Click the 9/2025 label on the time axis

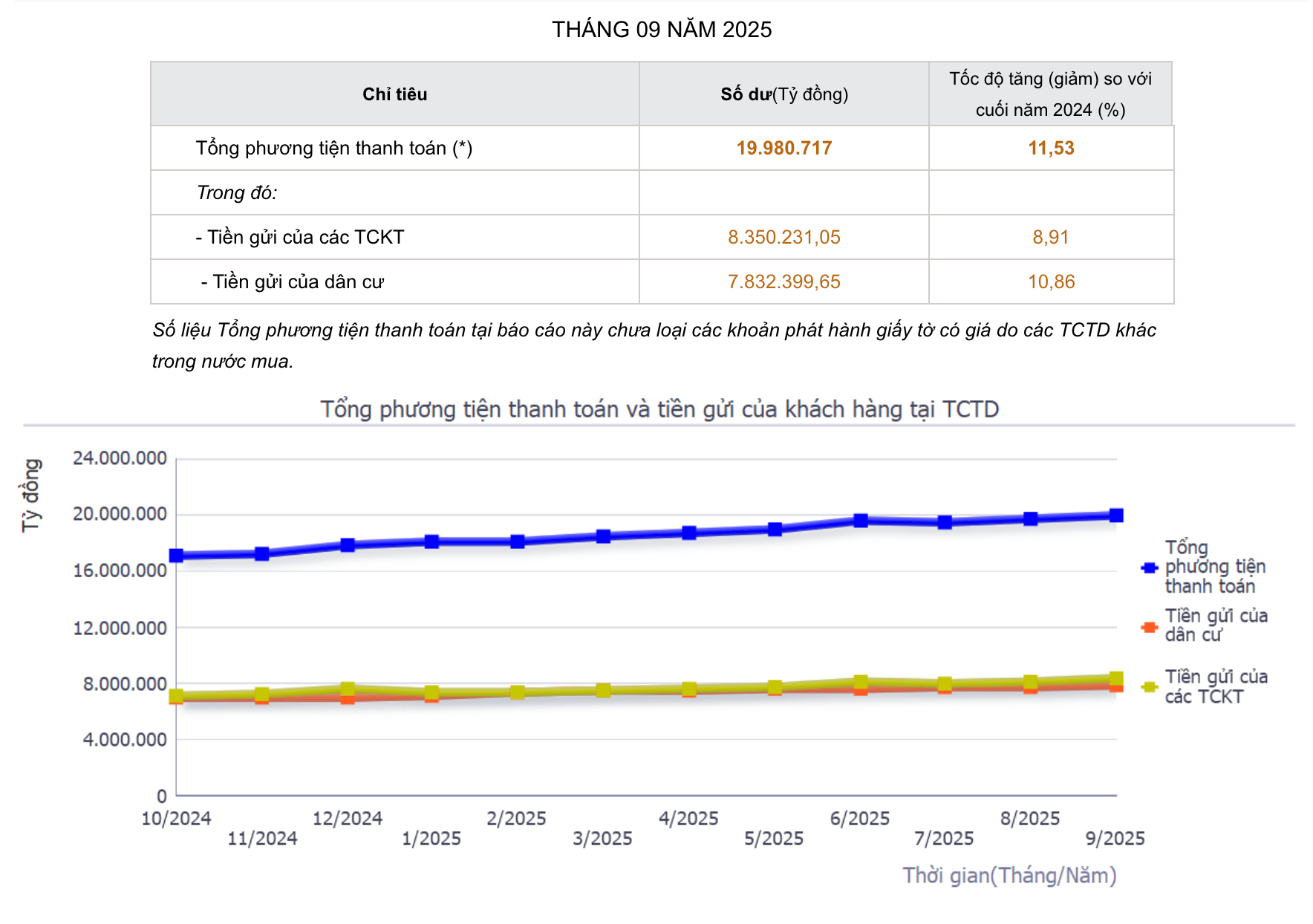click(1115, 840)
